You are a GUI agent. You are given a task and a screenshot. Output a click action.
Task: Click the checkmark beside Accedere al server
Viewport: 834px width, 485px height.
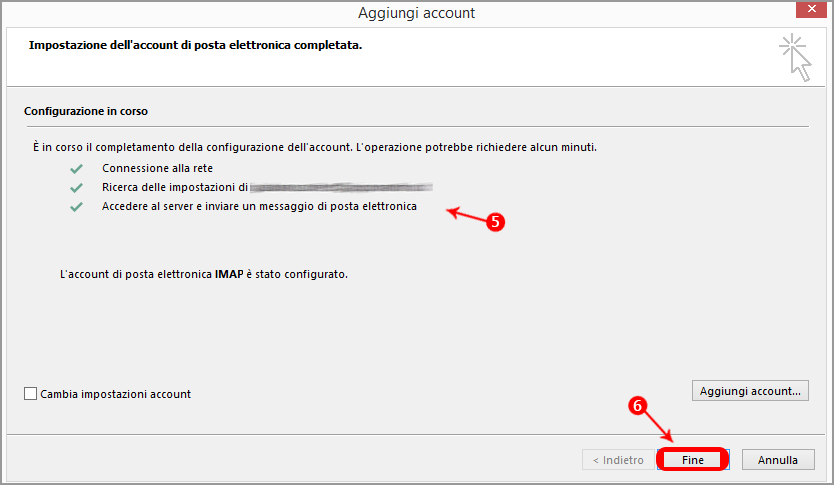[76, 207]
